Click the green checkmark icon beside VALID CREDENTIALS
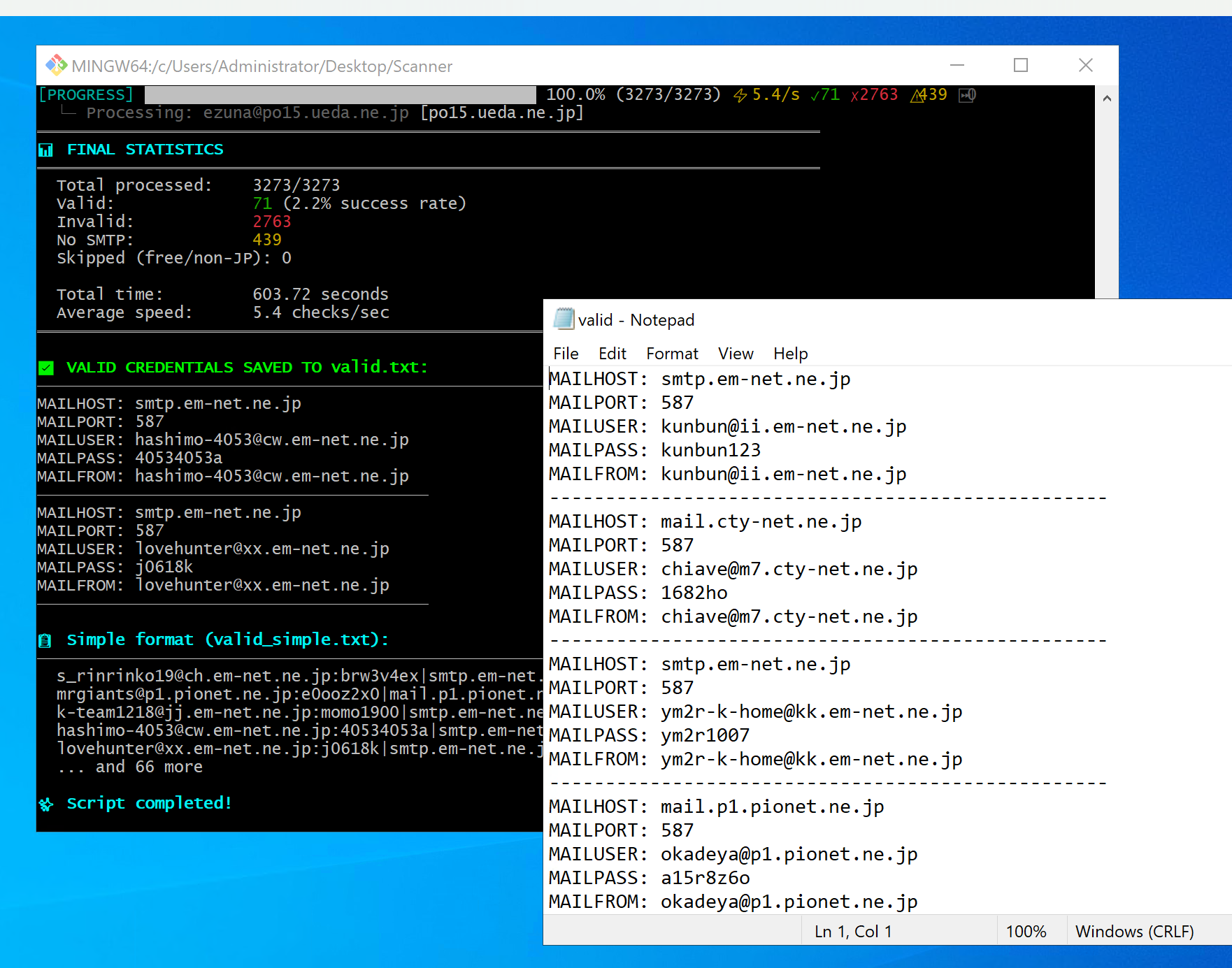The width and height of the screenshot is (1232, 968). (46, 368)
